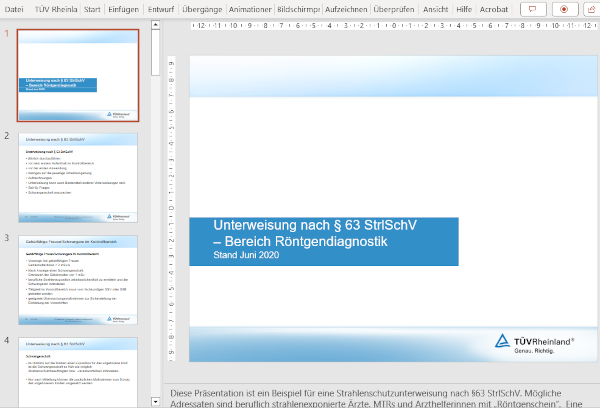Select slide 3 Kontrollbereich thumbnail

coord(78,279)
